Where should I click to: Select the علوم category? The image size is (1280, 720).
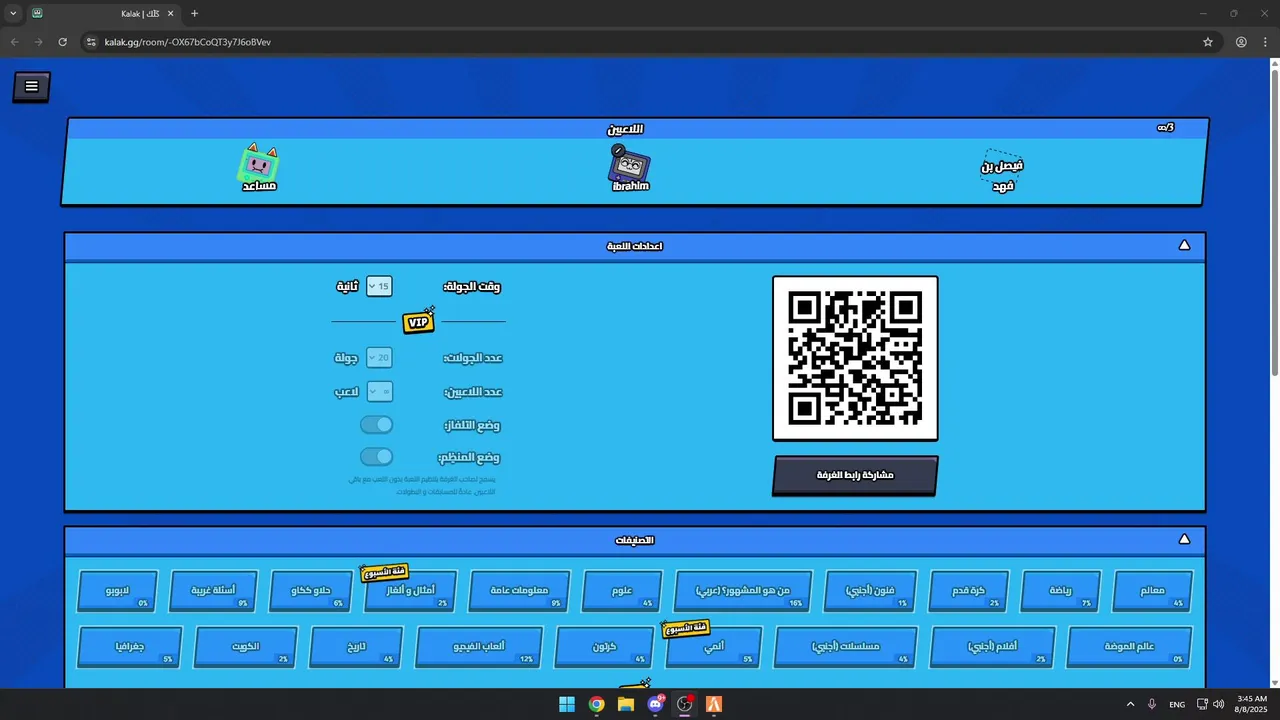[622, 591]
